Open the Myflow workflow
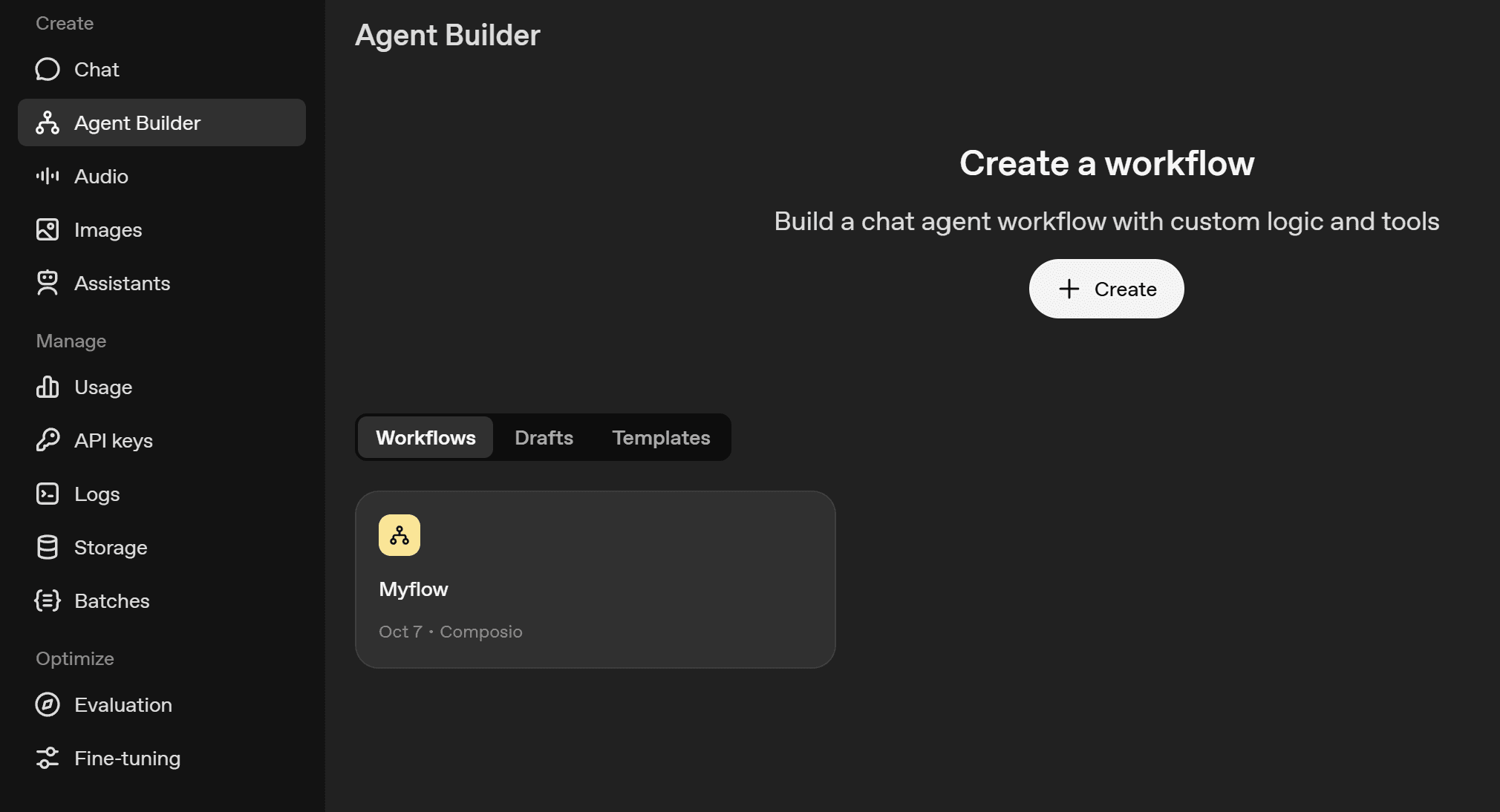 tap(595, 580)
